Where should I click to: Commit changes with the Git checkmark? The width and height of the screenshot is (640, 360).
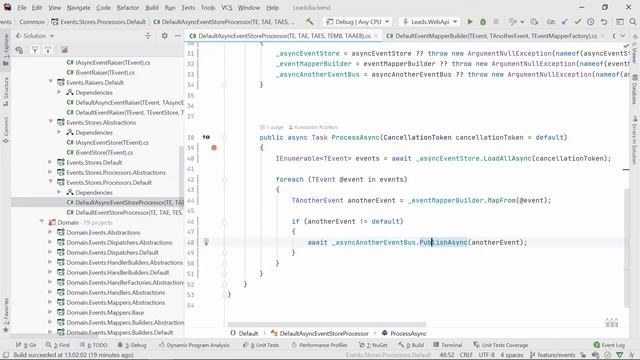[x=578, y=22]
